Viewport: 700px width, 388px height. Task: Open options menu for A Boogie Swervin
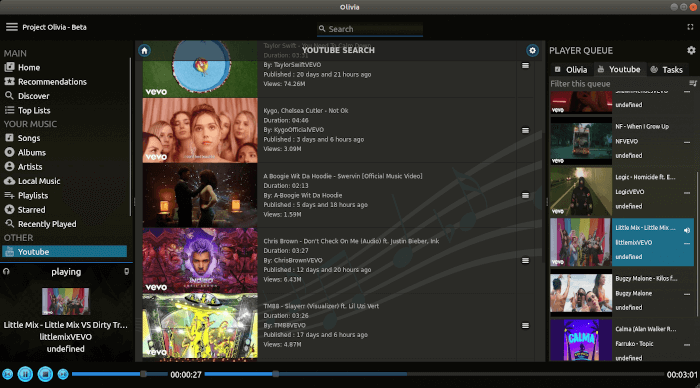pyautogui.click(x=525, y=196)
